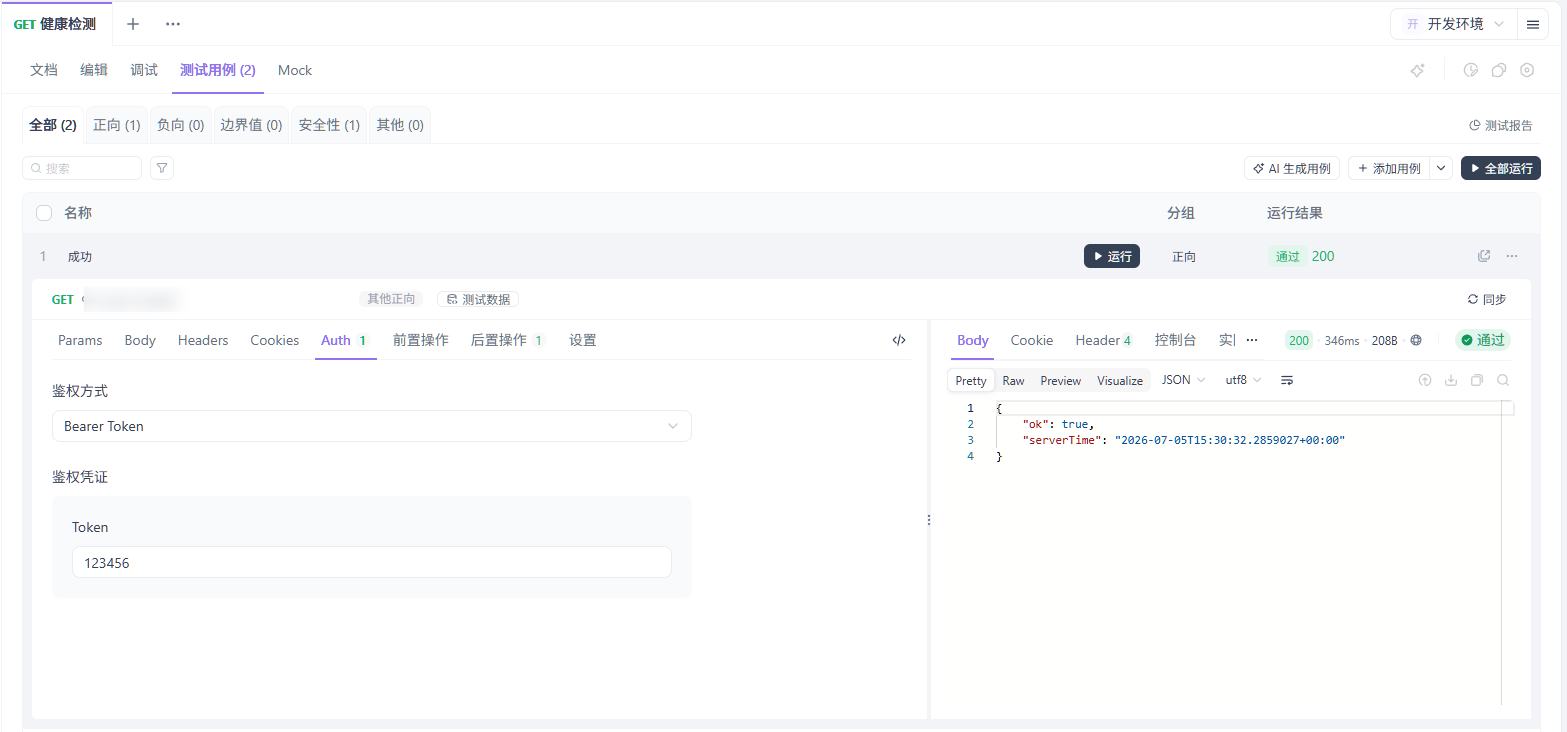Change the JSON response format dropdown
1567x732 pixels.
pos(1183,380)
